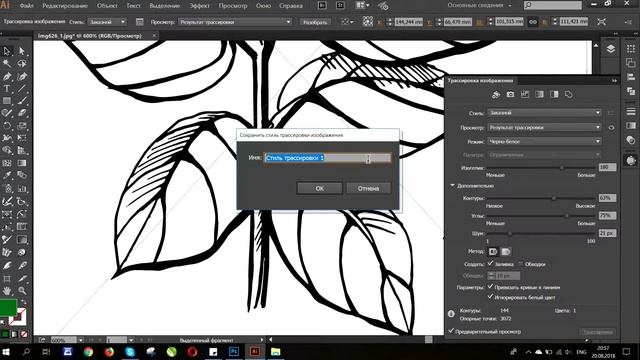Choose the Low Color preset icon
This screenshot has height=360, width=640.
point(525,95)
